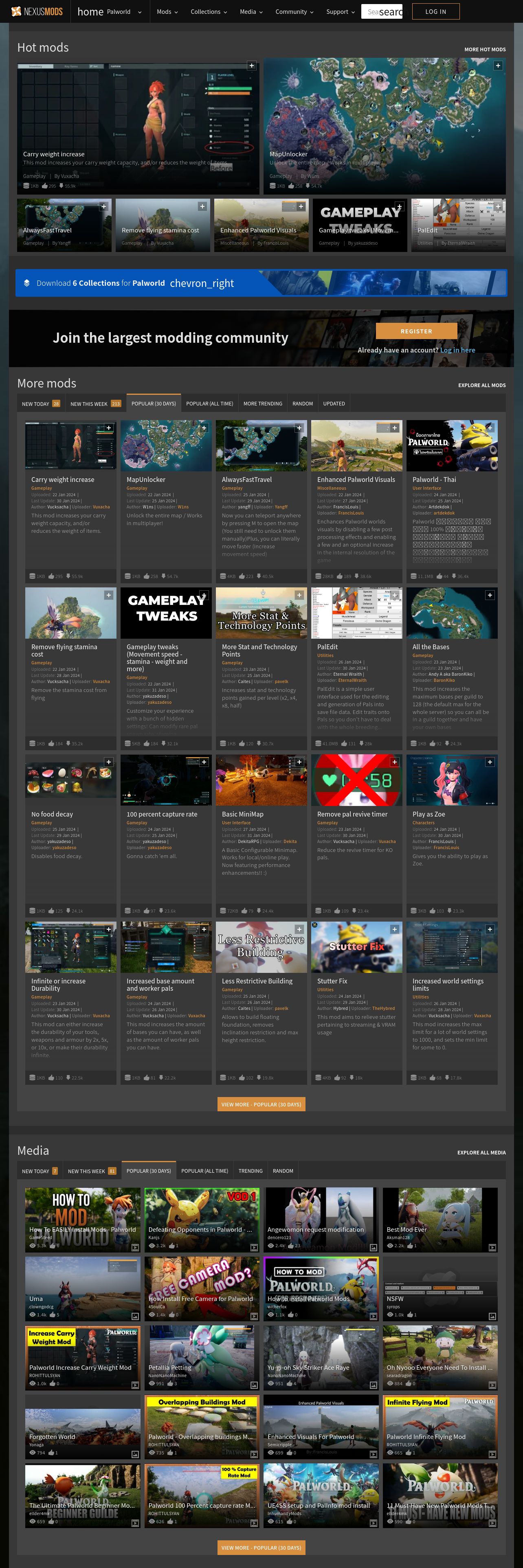Screen dimensions: 523x1568
Task: Click View More Popular (30 Days) button under media
Action: pyautogui.click(x=261, y=1547)
